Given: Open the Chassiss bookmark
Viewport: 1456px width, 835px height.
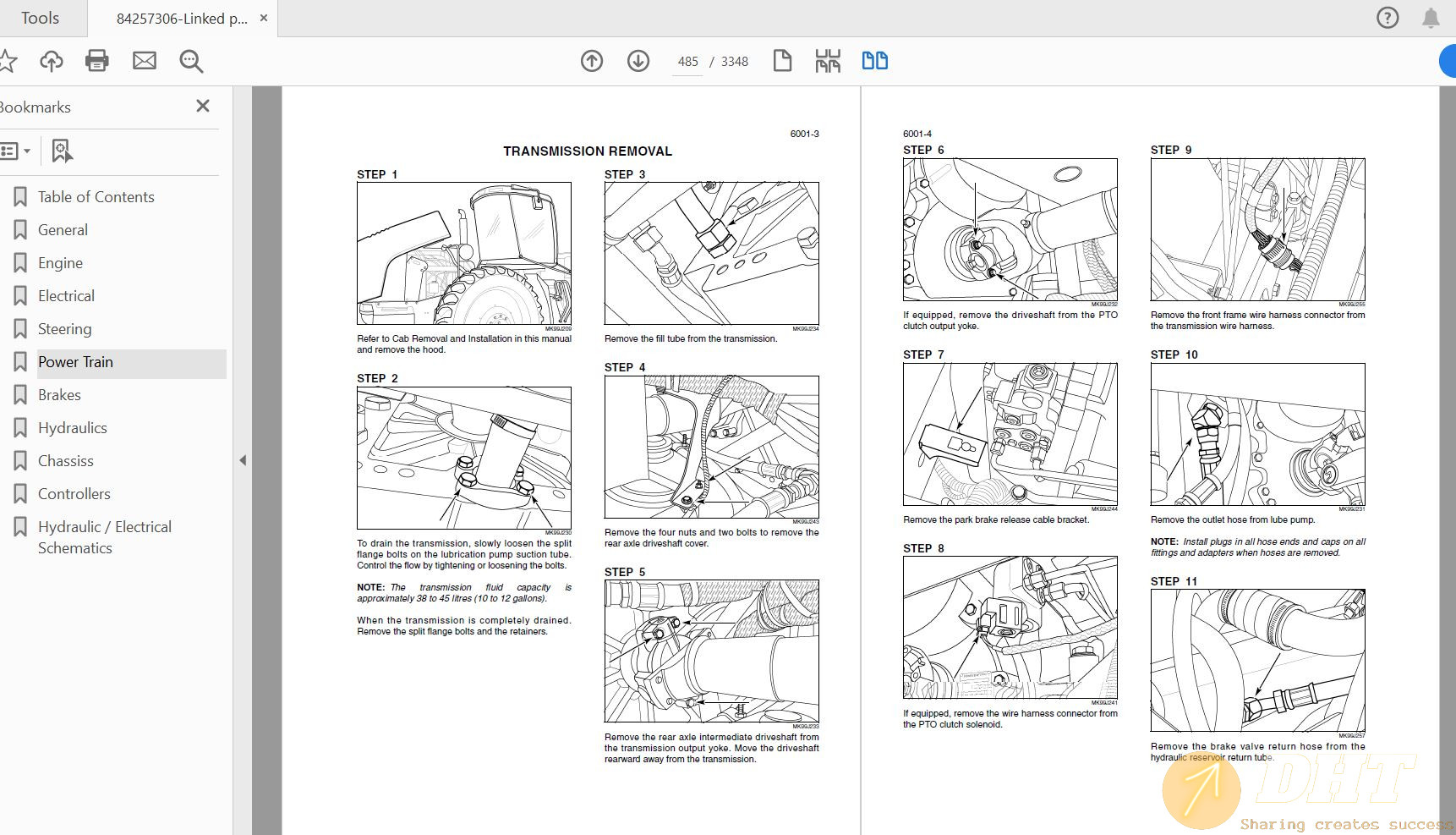Looking at the screenshot, I should [x=65, y=461].
